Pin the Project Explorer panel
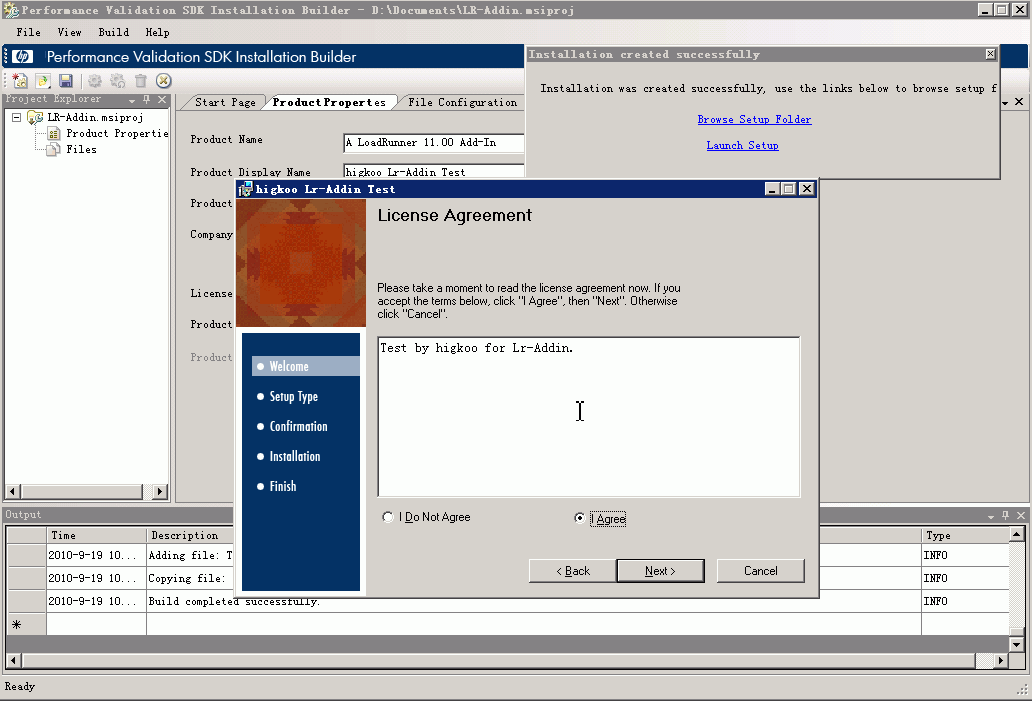This screenshot has width=1032, height=701. (147, 99)
